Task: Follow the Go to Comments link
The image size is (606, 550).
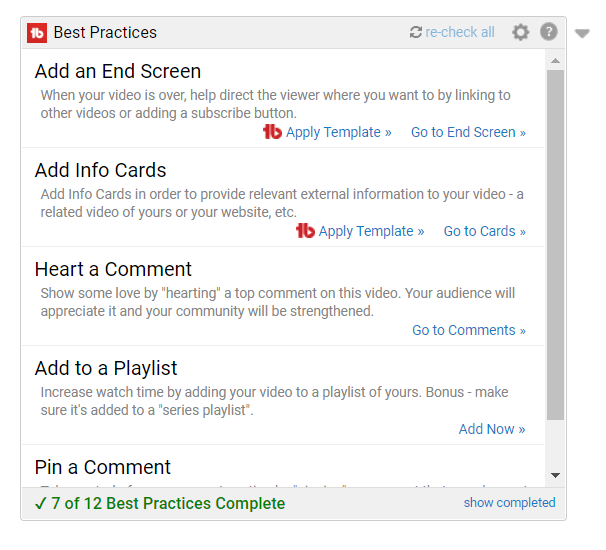Action: point(468,330)
